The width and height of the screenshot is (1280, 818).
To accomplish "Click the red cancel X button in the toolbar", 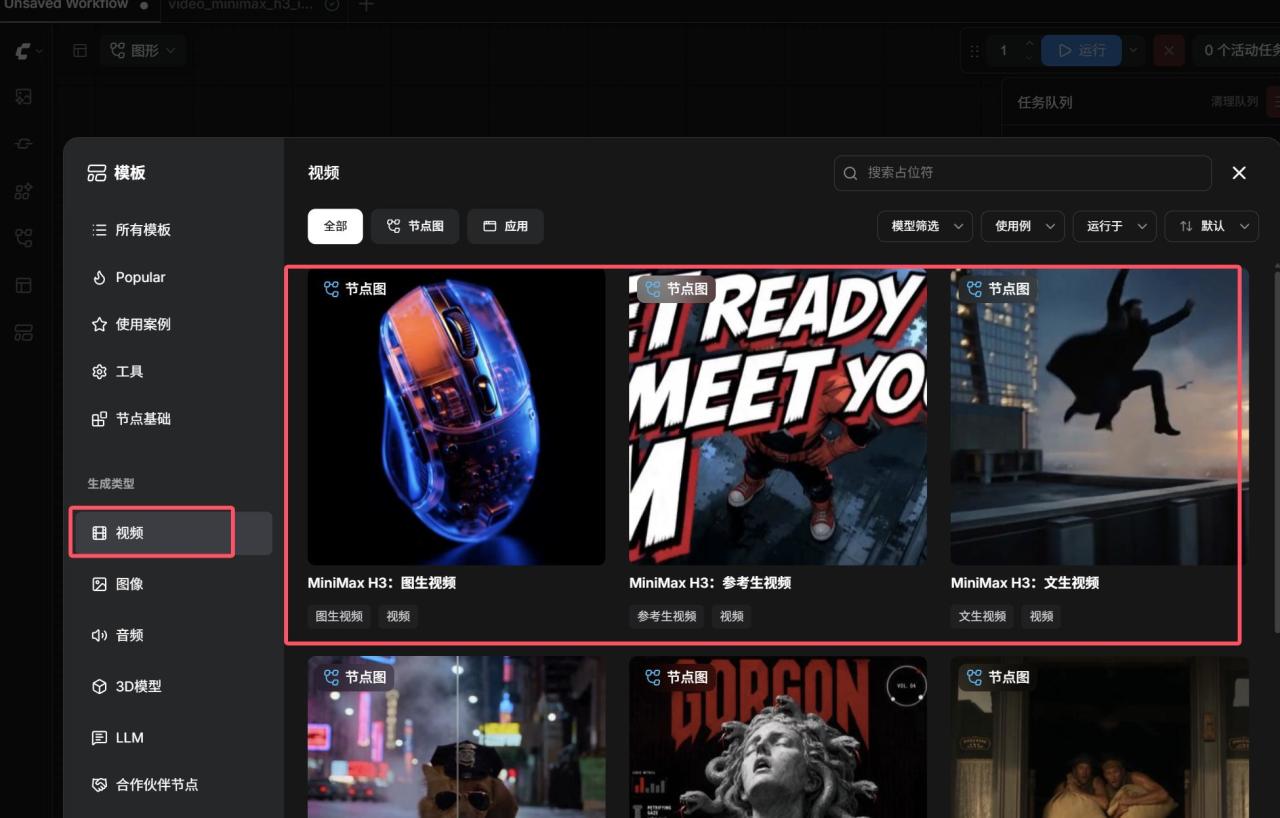I will pos(1168,50).
